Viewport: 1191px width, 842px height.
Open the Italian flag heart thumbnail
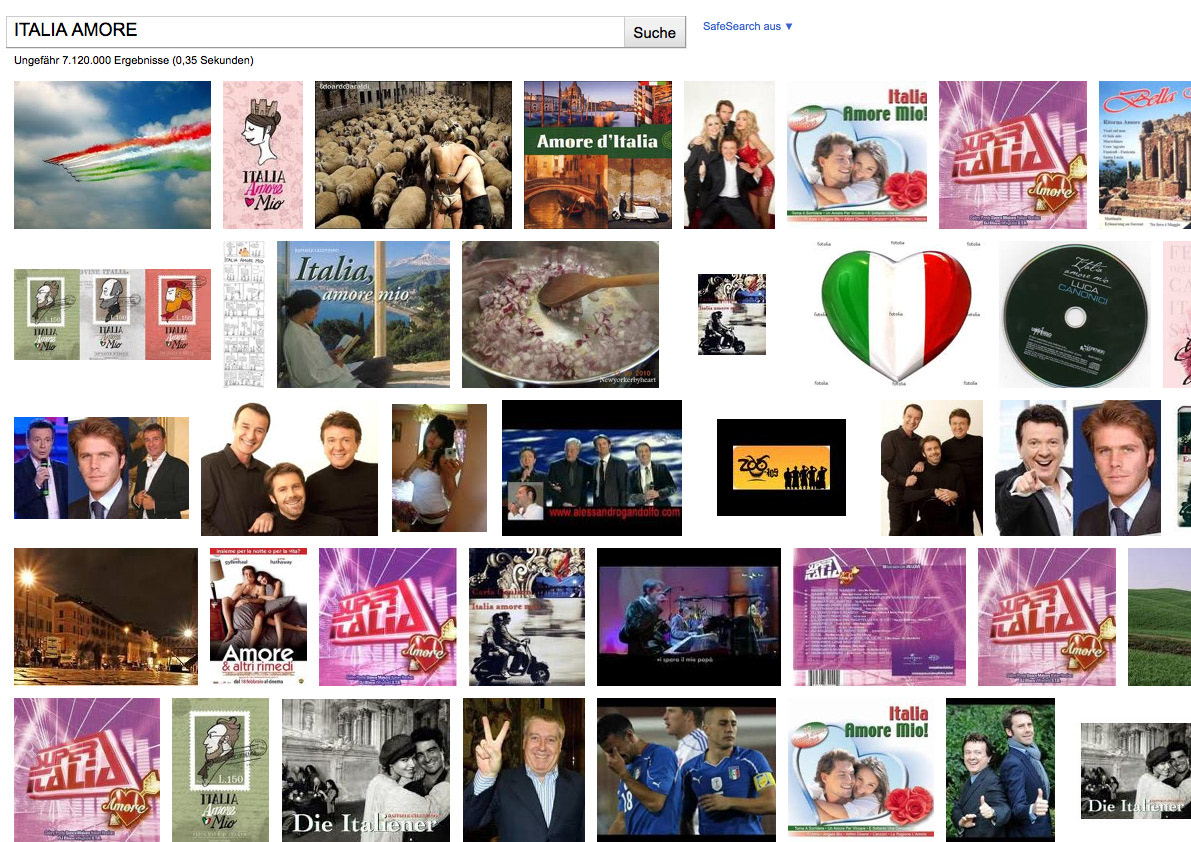[x=896, y=314]
